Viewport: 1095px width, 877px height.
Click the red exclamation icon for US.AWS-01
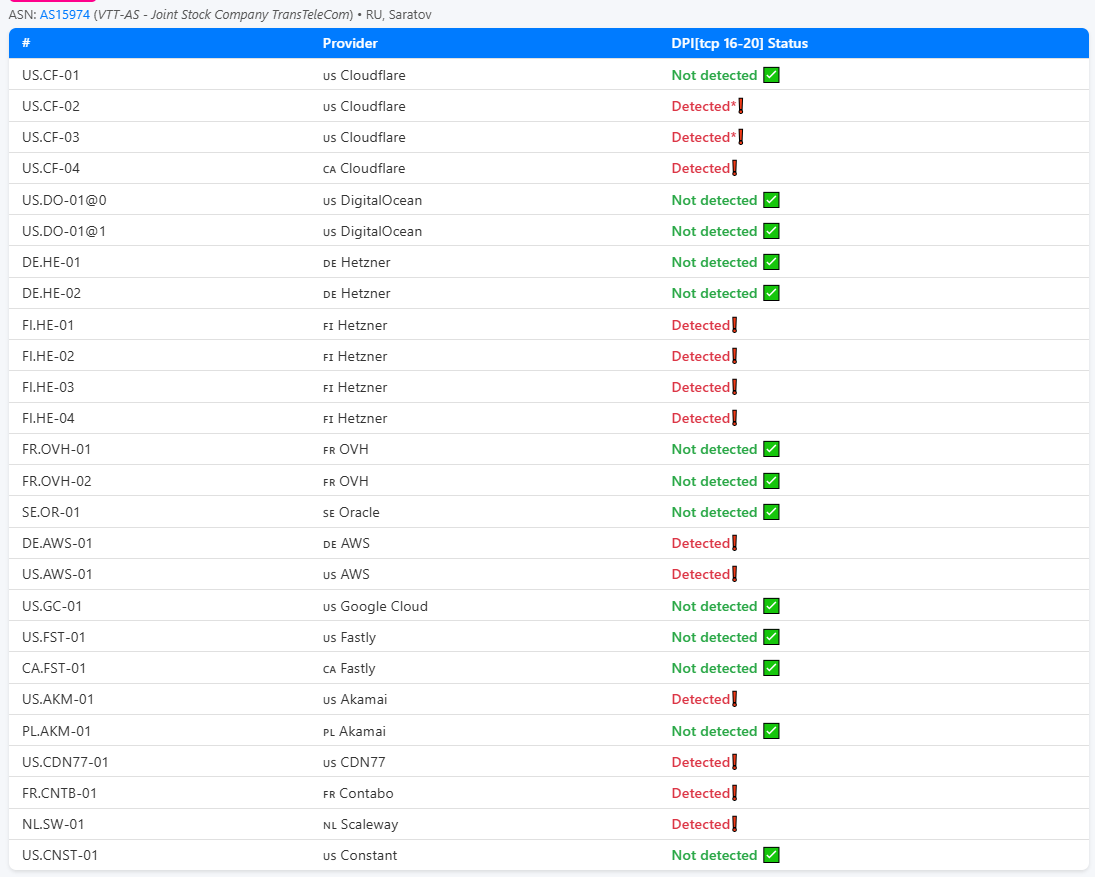click(735, 574)
